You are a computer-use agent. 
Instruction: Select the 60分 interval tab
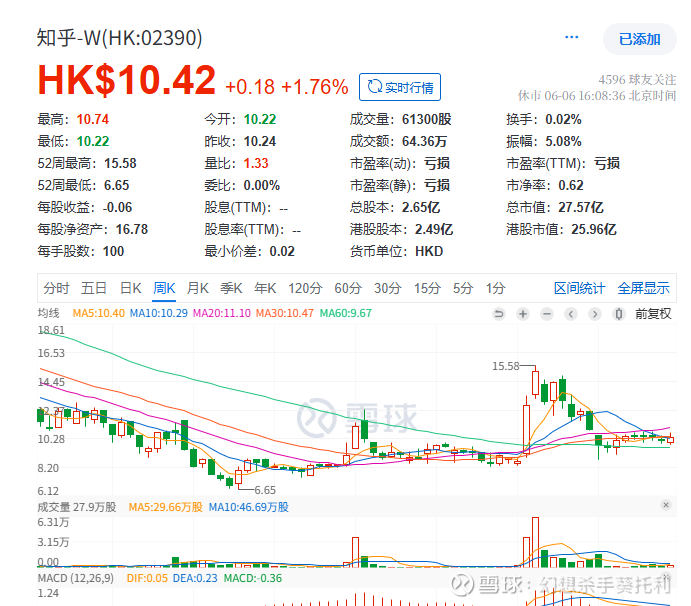click(x=348, y=288)
